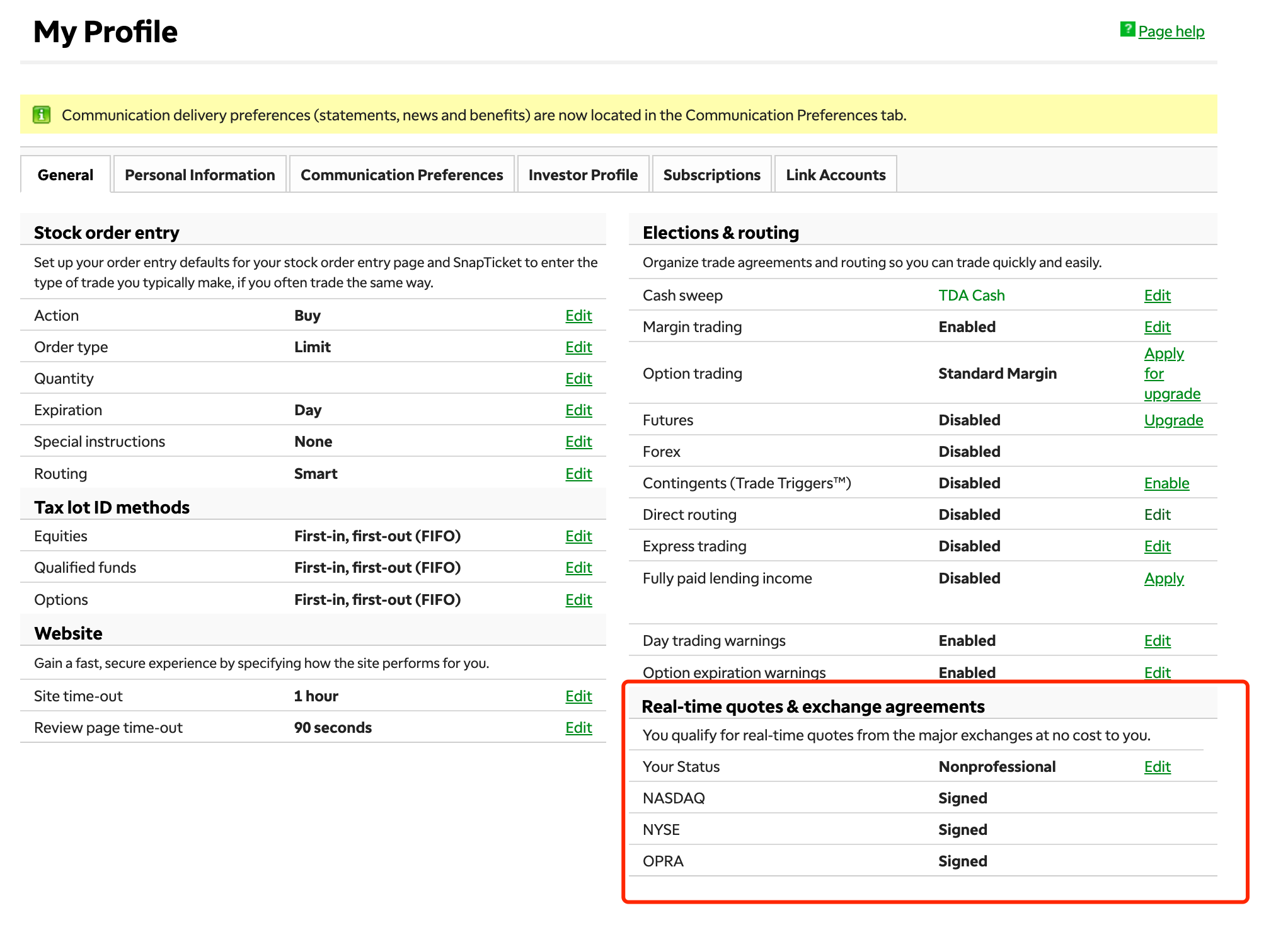Screen dimensions: 1288x925
Task: Switch to the Link Accounts tab
Action: [x=836, y=175]
